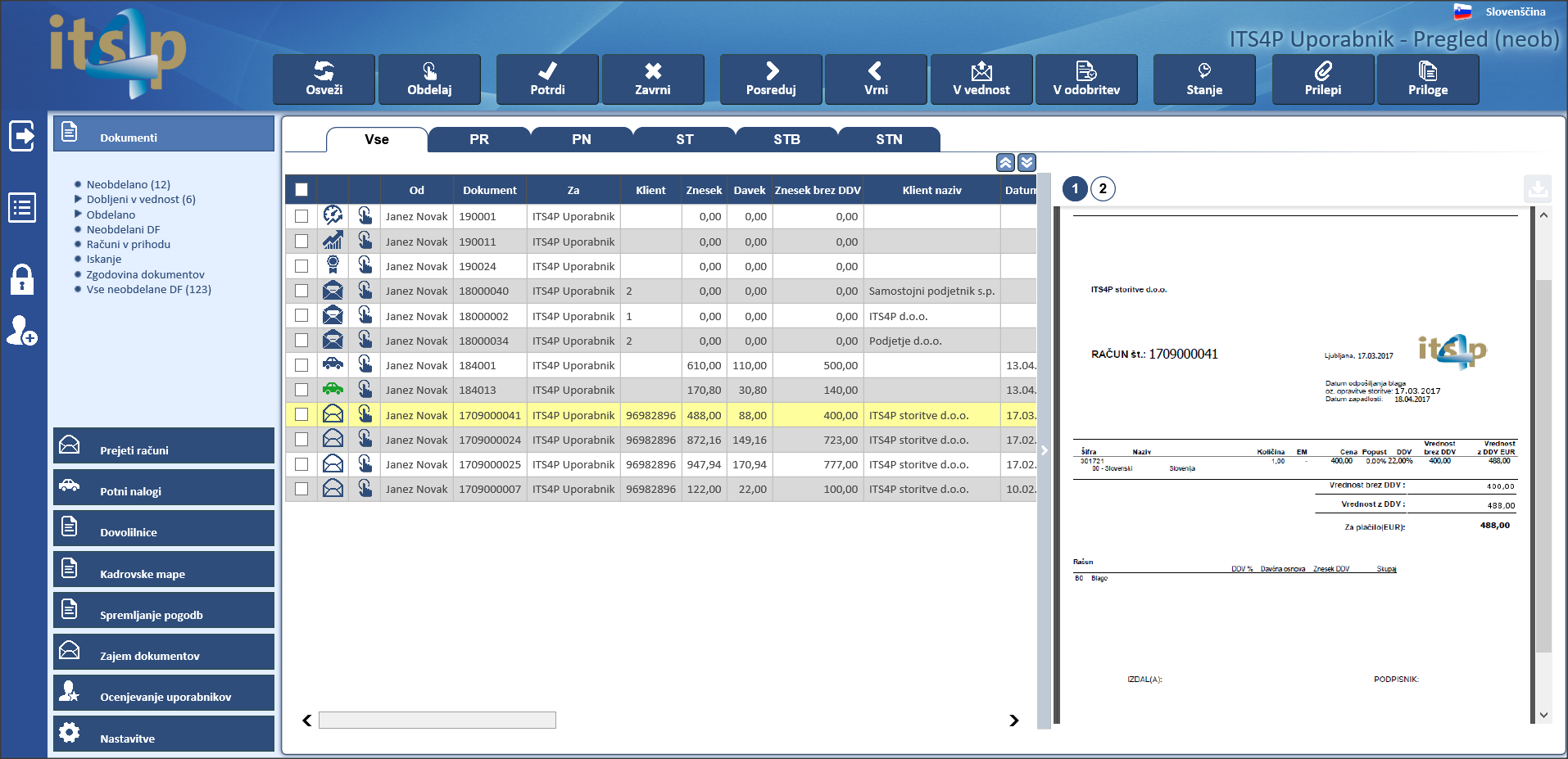
Task: Click the Zavrni reject icon
Action: click(652, 70)
